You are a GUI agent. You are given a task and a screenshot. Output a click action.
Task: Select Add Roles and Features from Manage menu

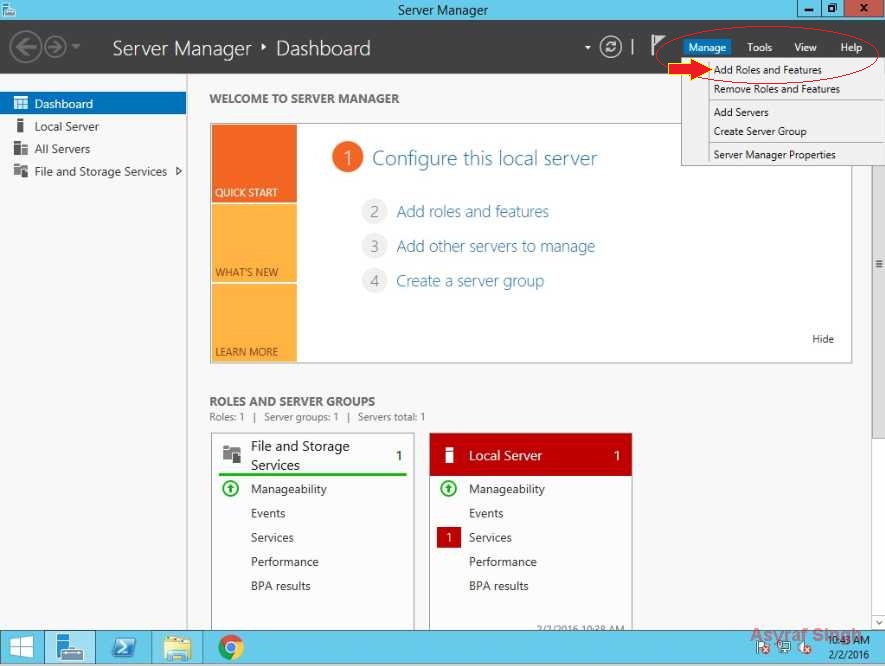(768, 69)
